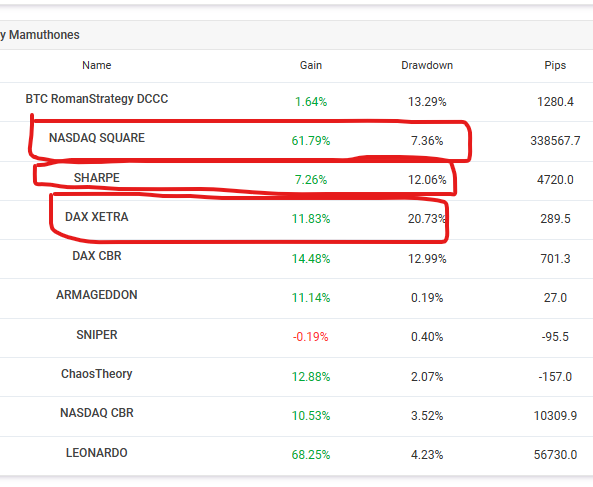This screenshot has width=593, height=487.
Task: Select the 20.73% drawdown value
Action: (427, 219)
